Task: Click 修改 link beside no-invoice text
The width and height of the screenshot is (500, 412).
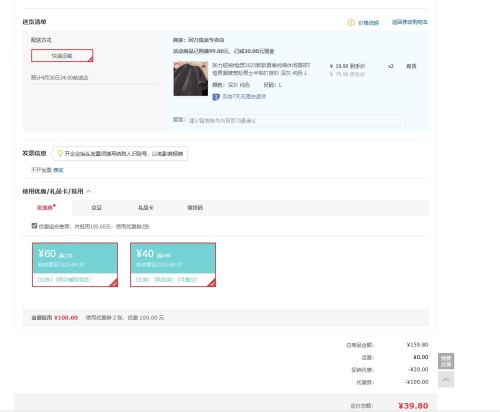Action: [58, 170]
